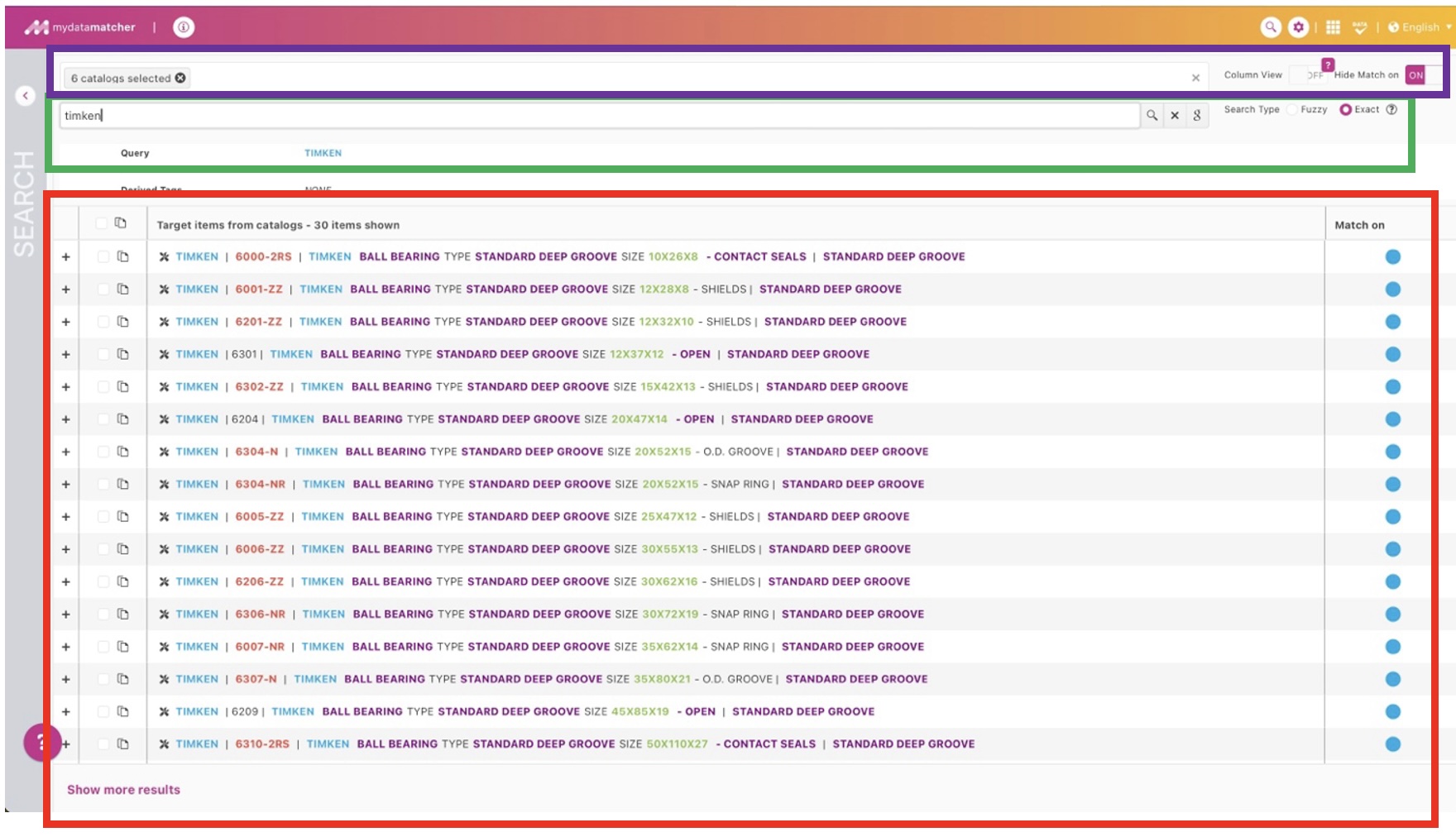Click the Match on dot for 6206-ZZ
Screen dimensions: 1456x837
coord(1393,581)
